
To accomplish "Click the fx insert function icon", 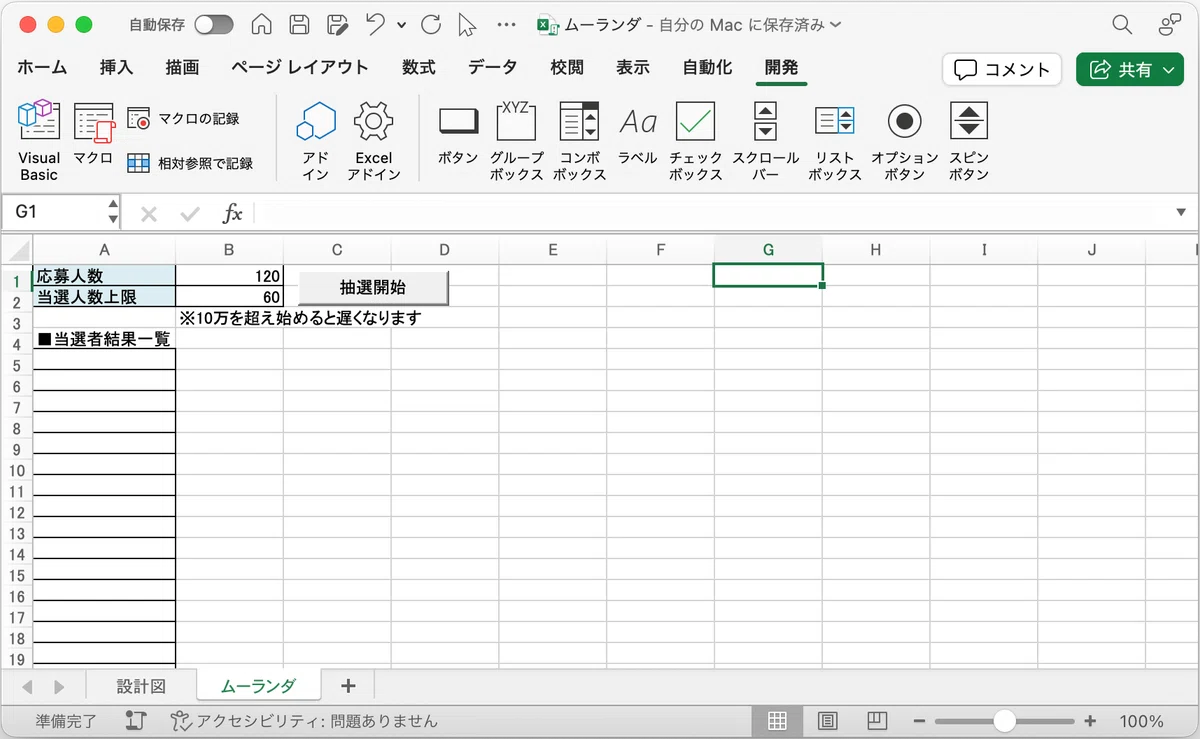I will point(232,213).
